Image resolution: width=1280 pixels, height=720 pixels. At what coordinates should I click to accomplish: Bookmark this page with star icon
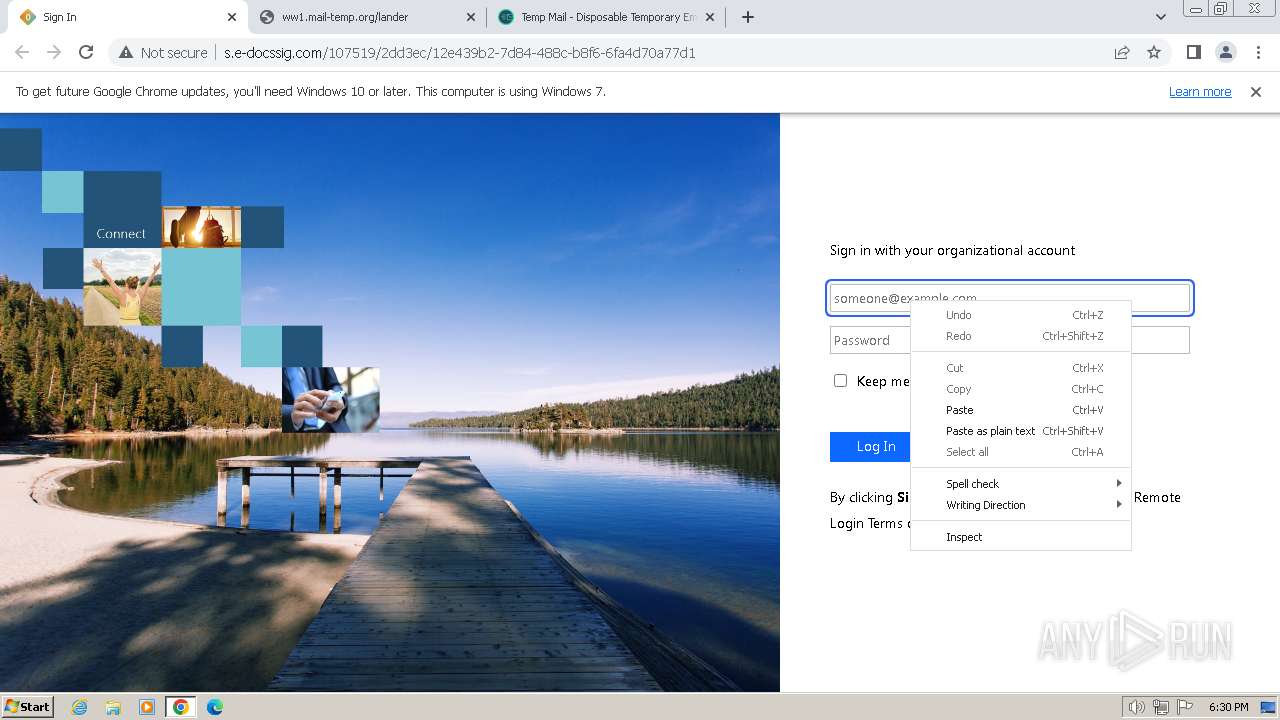[1154, 52]
